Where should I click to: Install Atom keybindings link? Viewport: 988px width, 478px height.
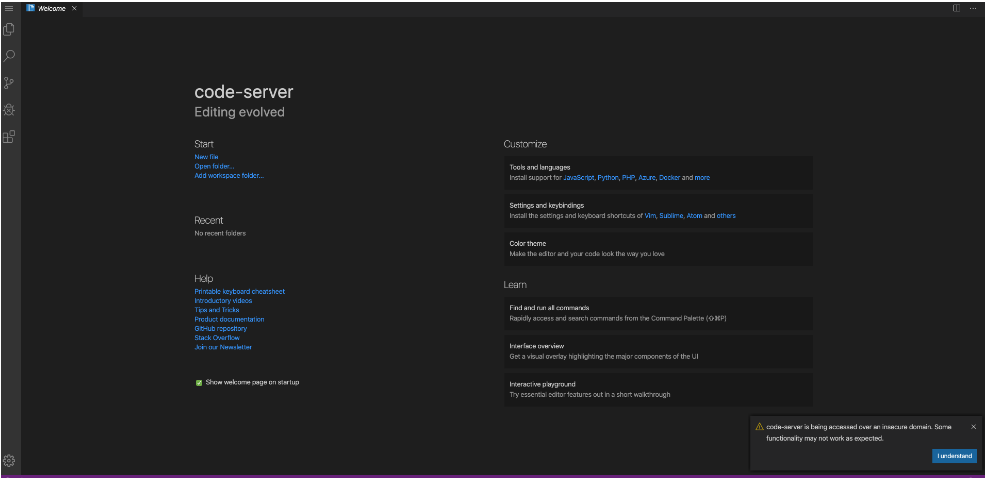(694, 215)
